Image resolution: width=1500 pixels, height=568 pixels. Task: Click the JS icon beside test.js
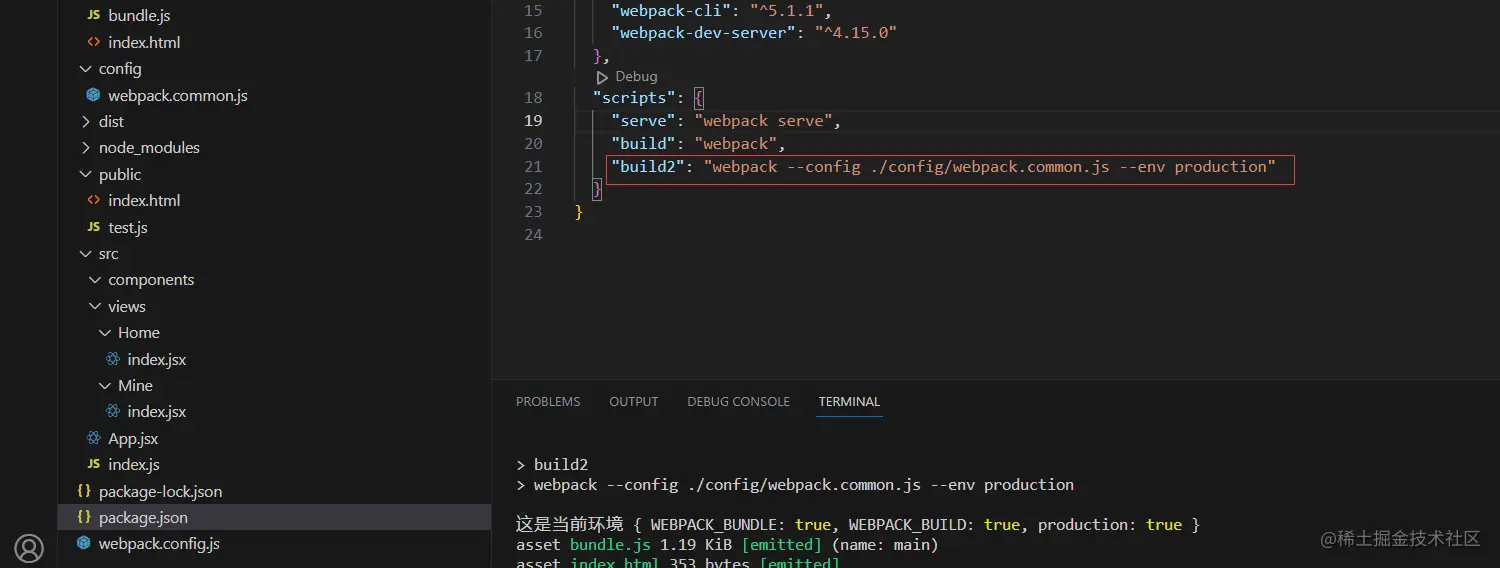(93, 227)
